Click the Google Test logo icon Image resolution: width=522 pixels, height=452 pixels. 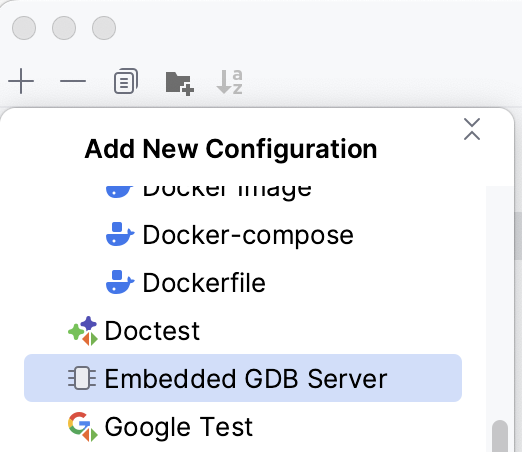pos(83,426)
